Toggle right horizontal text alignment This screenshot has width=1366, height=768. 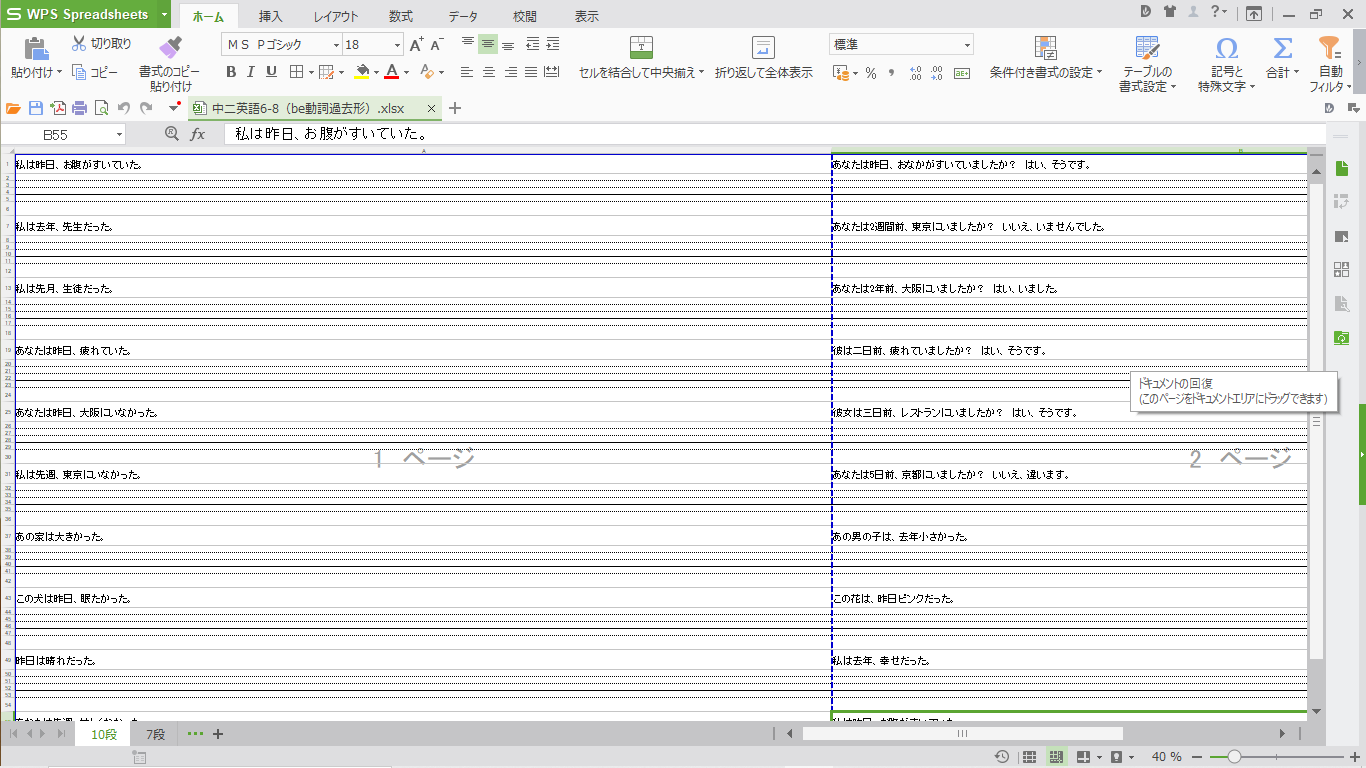(510, 72)
